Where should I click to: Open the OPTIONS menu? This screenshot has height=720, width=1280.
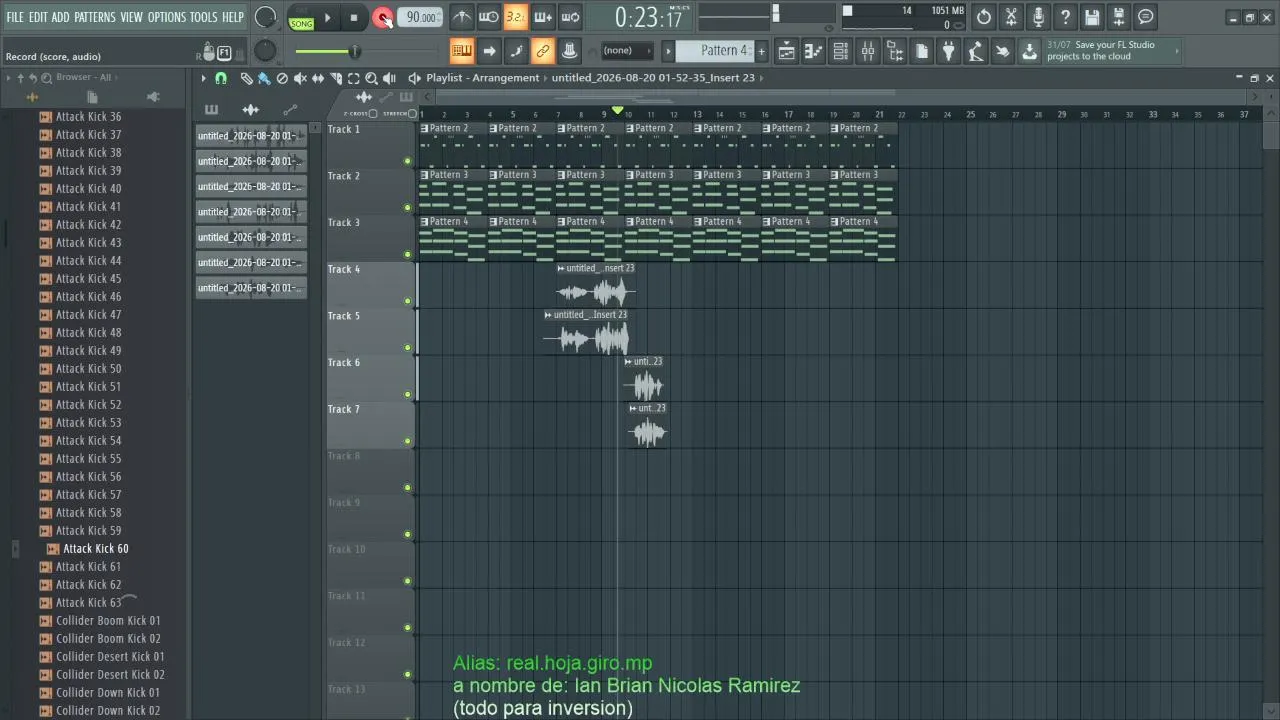pos(167,17)
